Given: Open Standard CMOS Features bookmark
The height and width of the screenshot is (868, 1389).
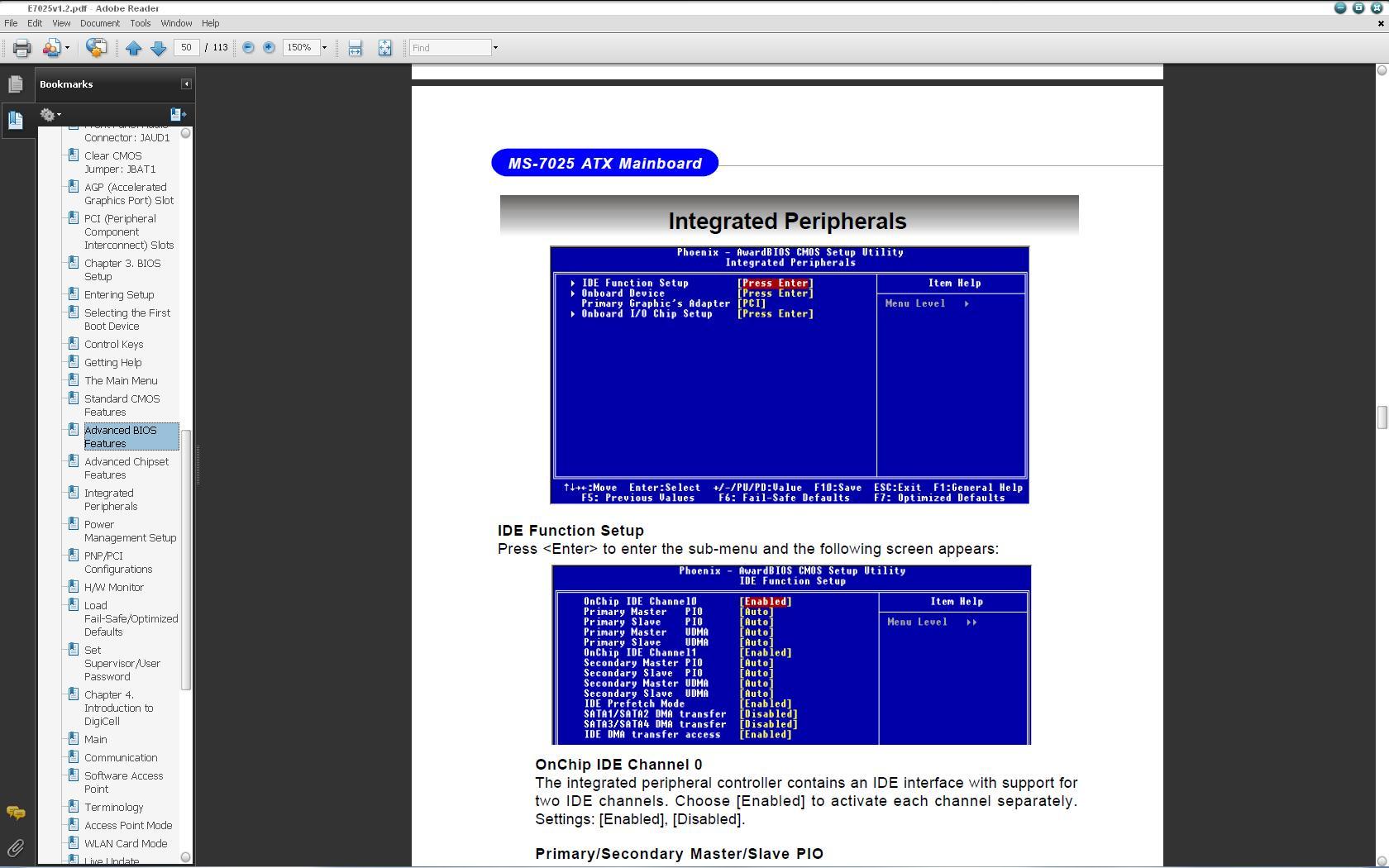Looking at the screenshot, I should 122,405.
